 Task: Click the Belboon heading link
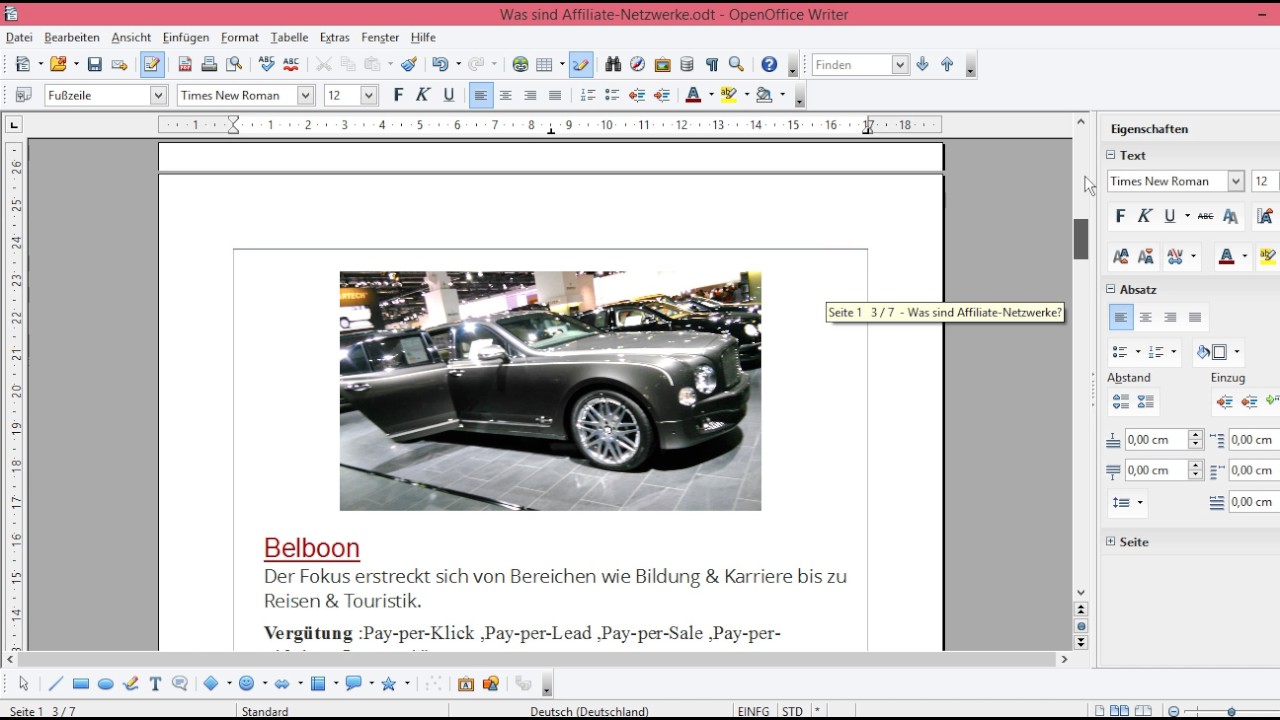tap(312, 548)
